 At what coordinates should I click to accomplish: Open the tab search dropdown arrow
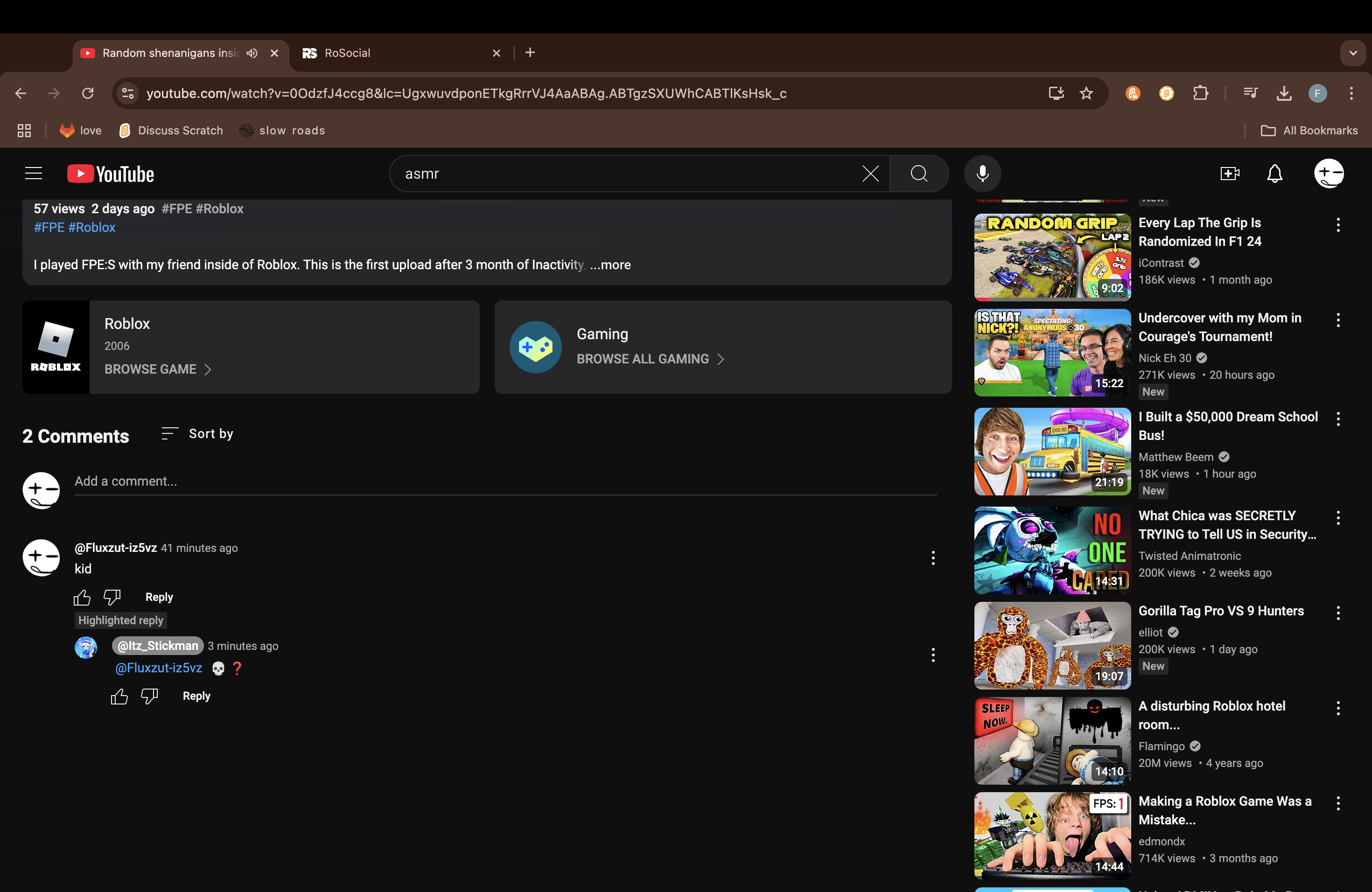tap(1352, 53)
